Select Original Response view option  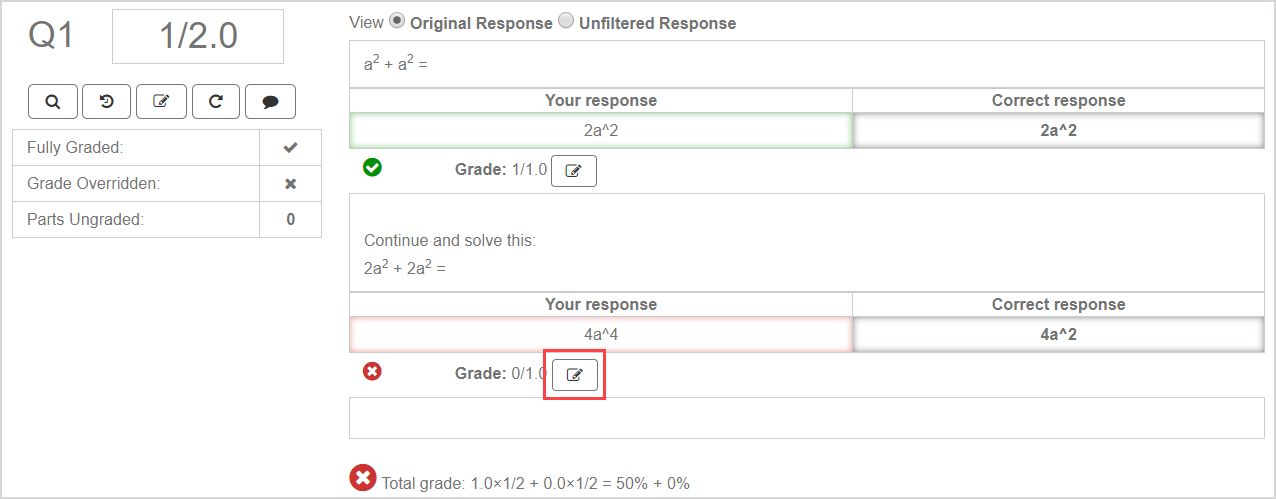[x=397, y=21]
